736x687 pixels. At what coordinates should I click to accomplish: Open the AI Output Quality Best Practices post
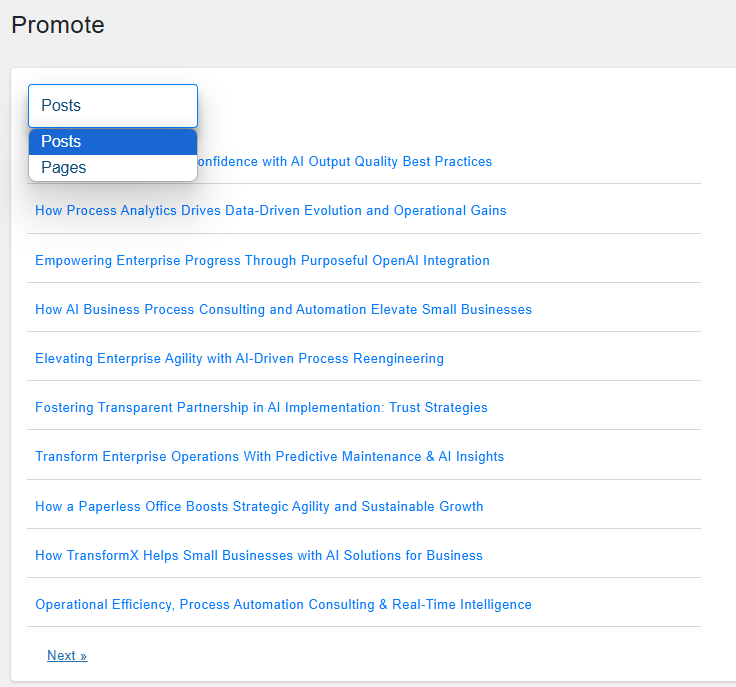point(345,161)
